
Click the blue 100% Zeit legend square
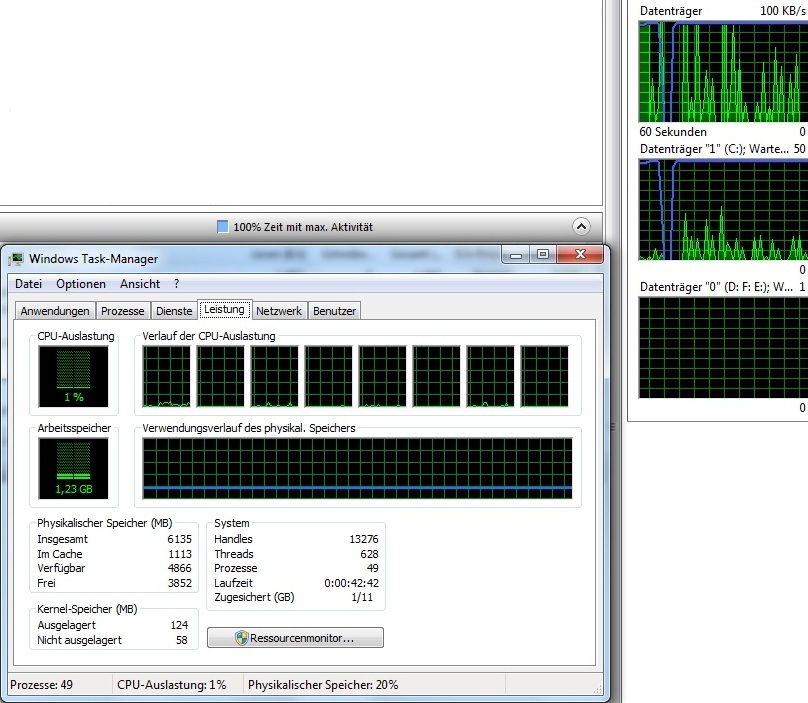pyautogui.click(x=223, y=227)
